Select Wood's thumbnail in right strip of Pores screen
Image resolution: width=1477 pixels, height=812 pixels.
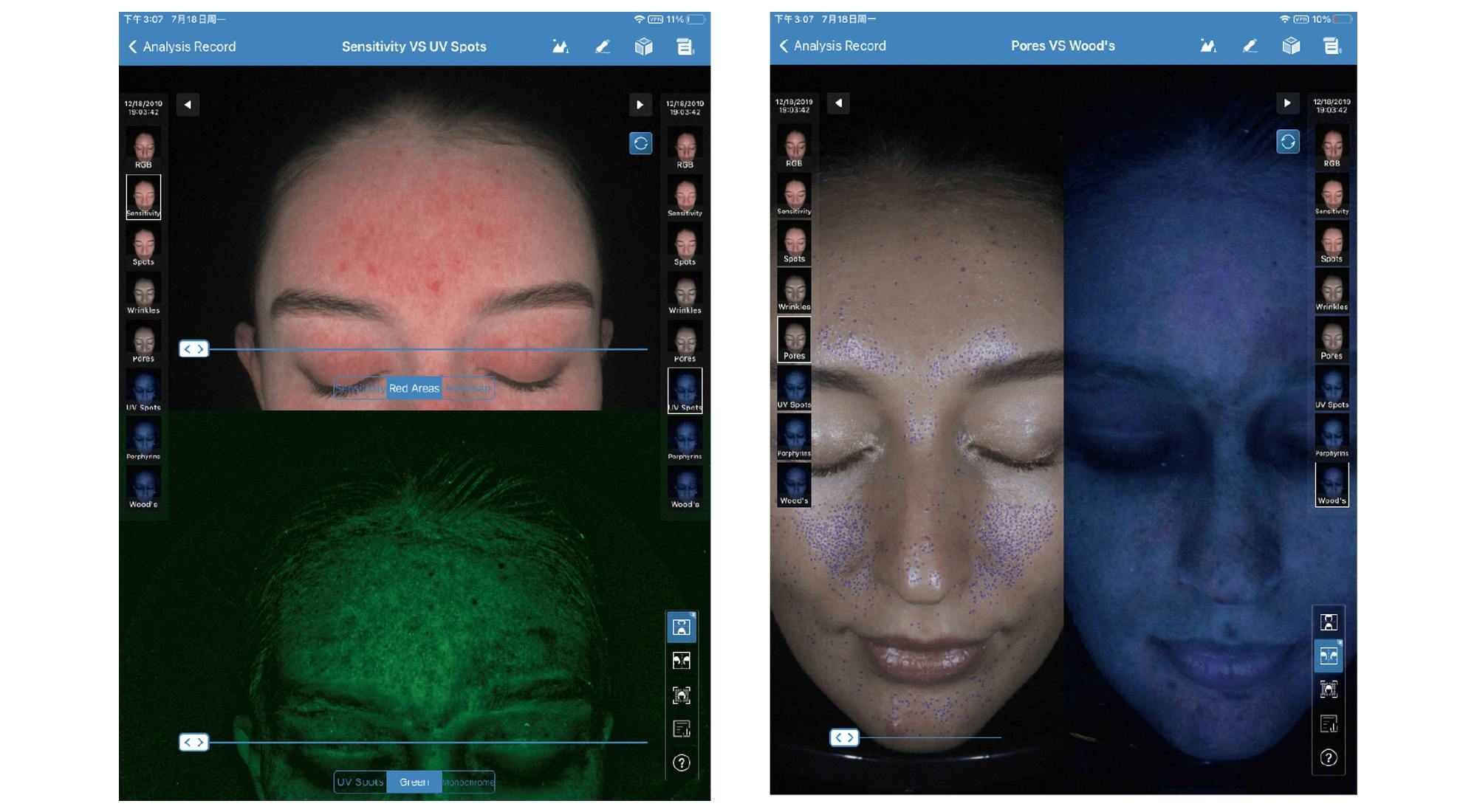click(x=1332, y=485)
